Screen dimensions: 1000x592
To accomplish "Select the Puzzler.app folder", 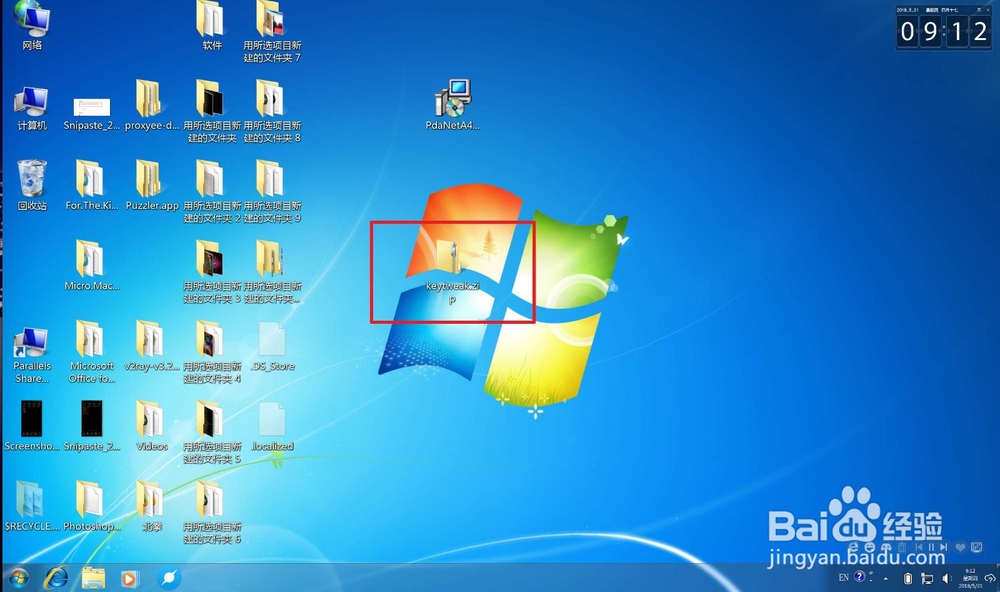I will pyautogui.click(x=152, y=186).
